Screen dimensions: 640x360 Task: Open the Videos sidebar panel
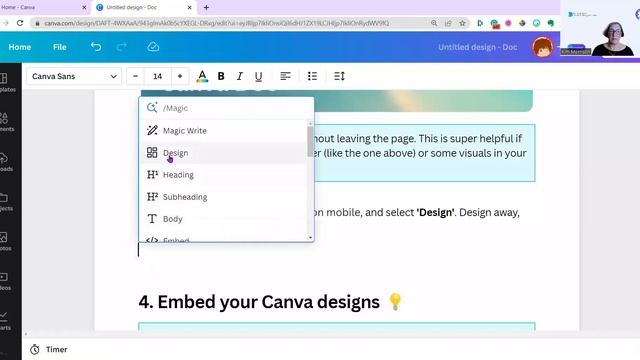tap(5, 281)
